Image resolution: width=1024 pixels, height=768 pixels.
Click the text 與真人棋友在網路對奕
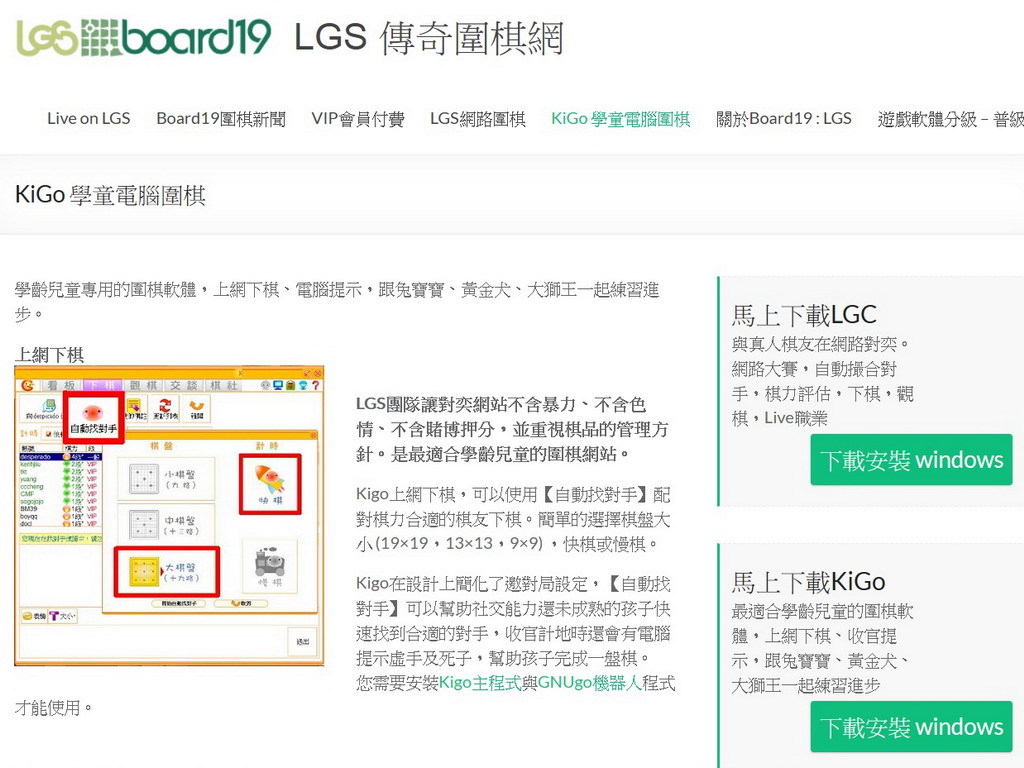coord(820,344)
